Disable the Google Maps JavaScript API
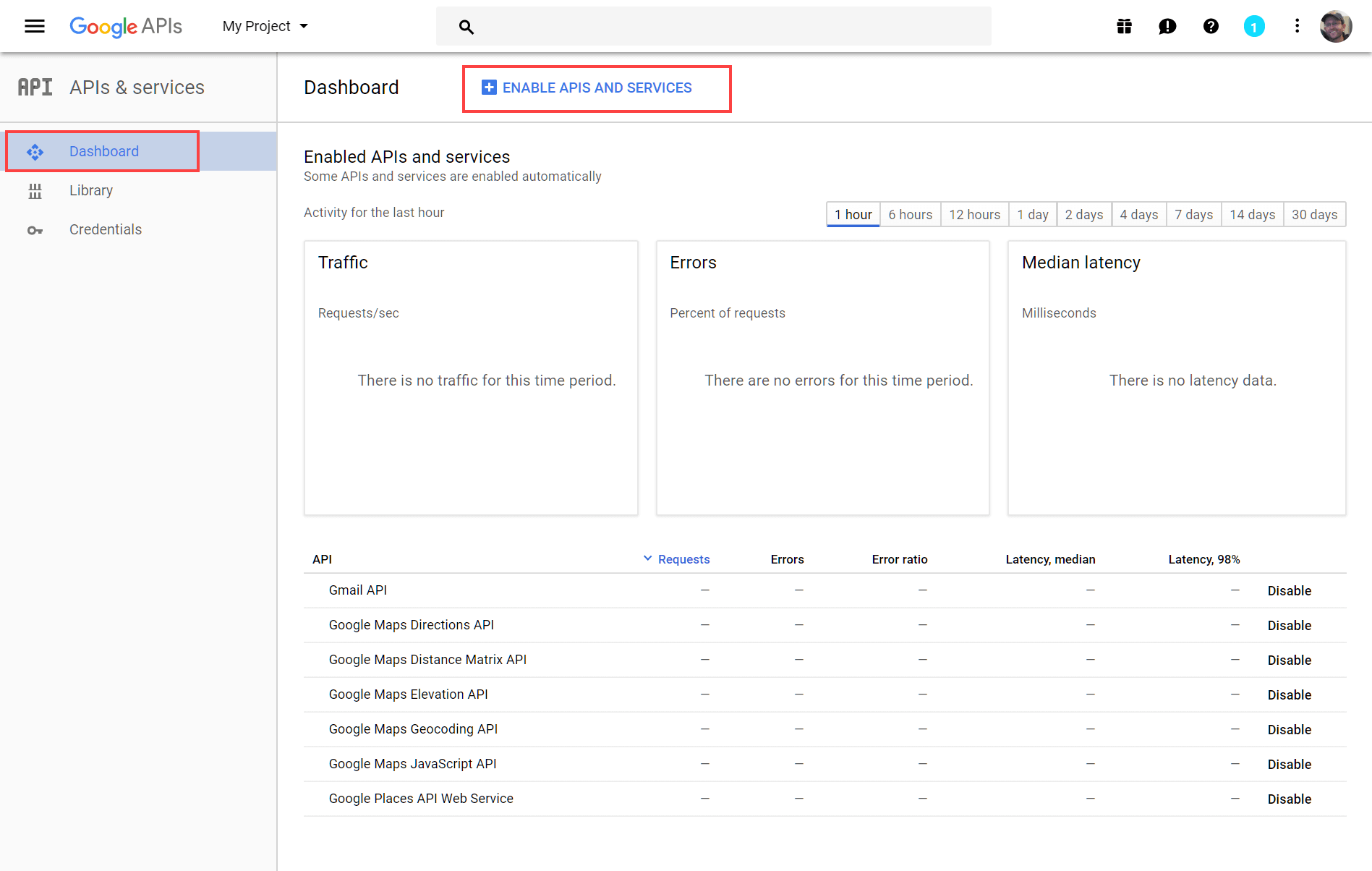Screen dimensions: 1372x871 click(1289, 765)
